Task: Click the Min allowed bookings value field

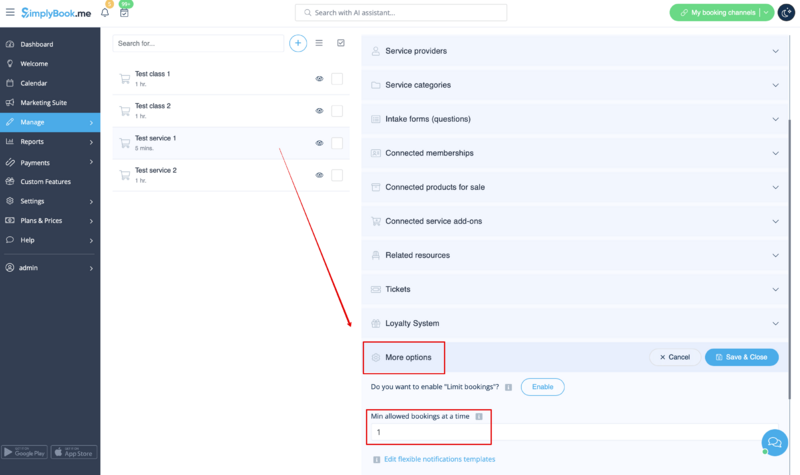Action: tap(574, 432)
